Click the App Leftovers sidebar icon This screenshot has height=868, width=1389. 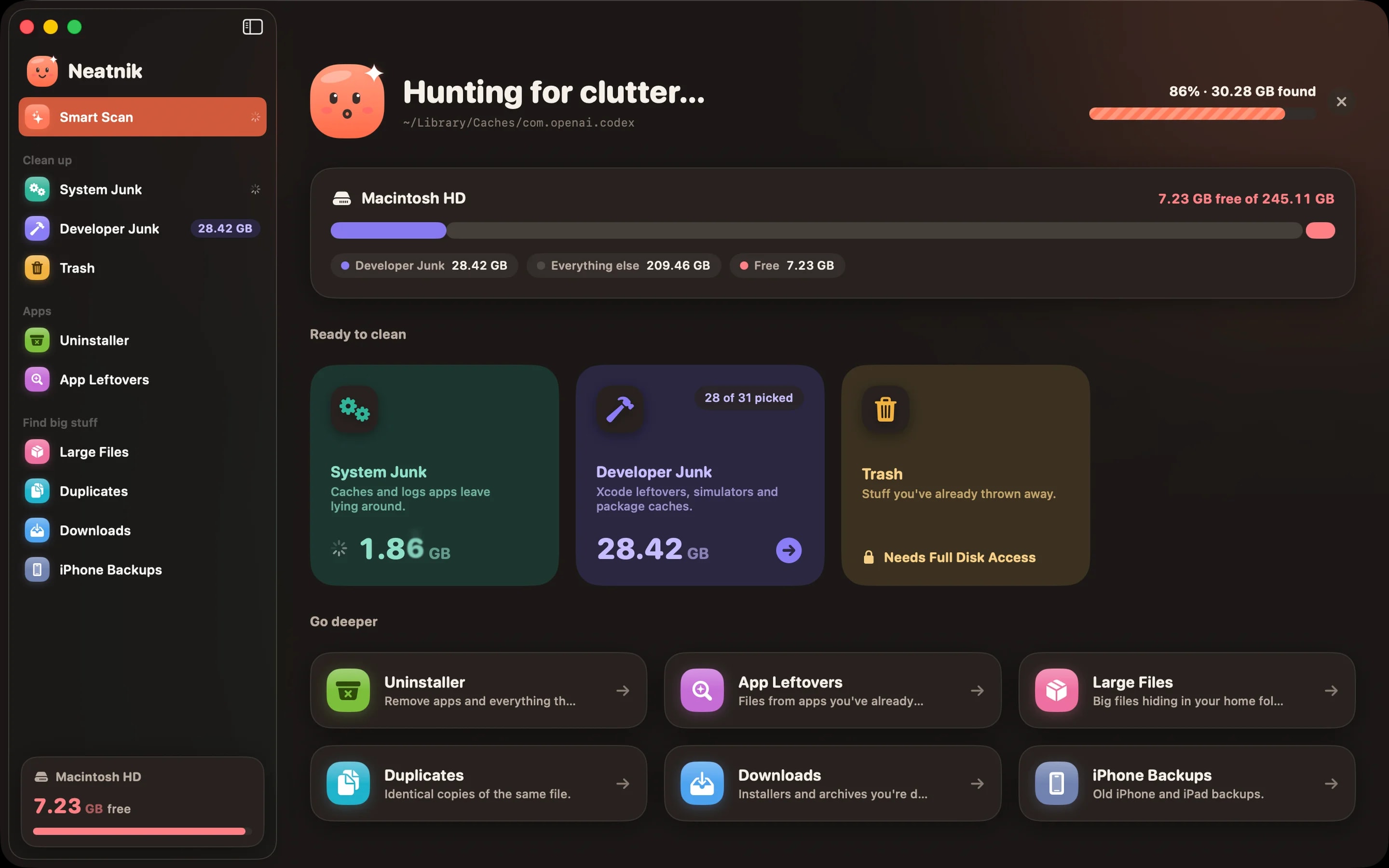pos(37,380)
